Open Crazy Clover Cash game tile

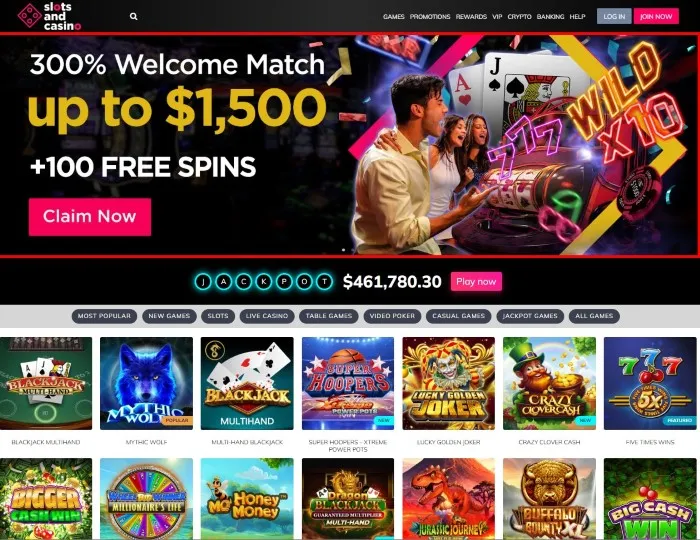pos(549,383)
